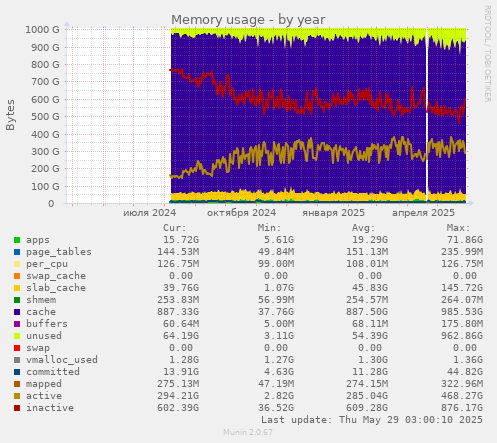Click the Max: column header
The width and height of the screenshot is (497, 443).
click(x=458, y=228)
